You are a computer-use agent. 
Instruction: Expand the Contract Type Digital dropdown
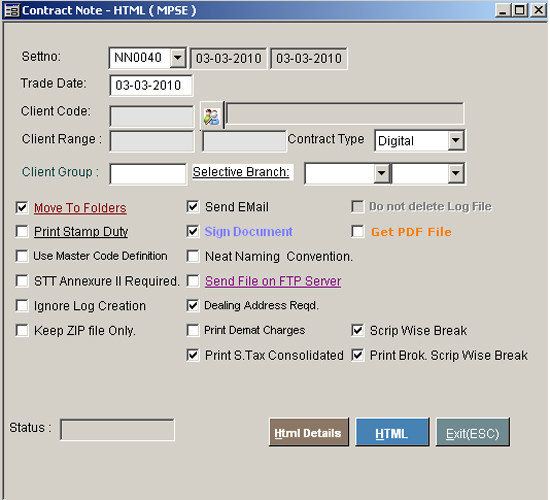(x=456, y=140)
